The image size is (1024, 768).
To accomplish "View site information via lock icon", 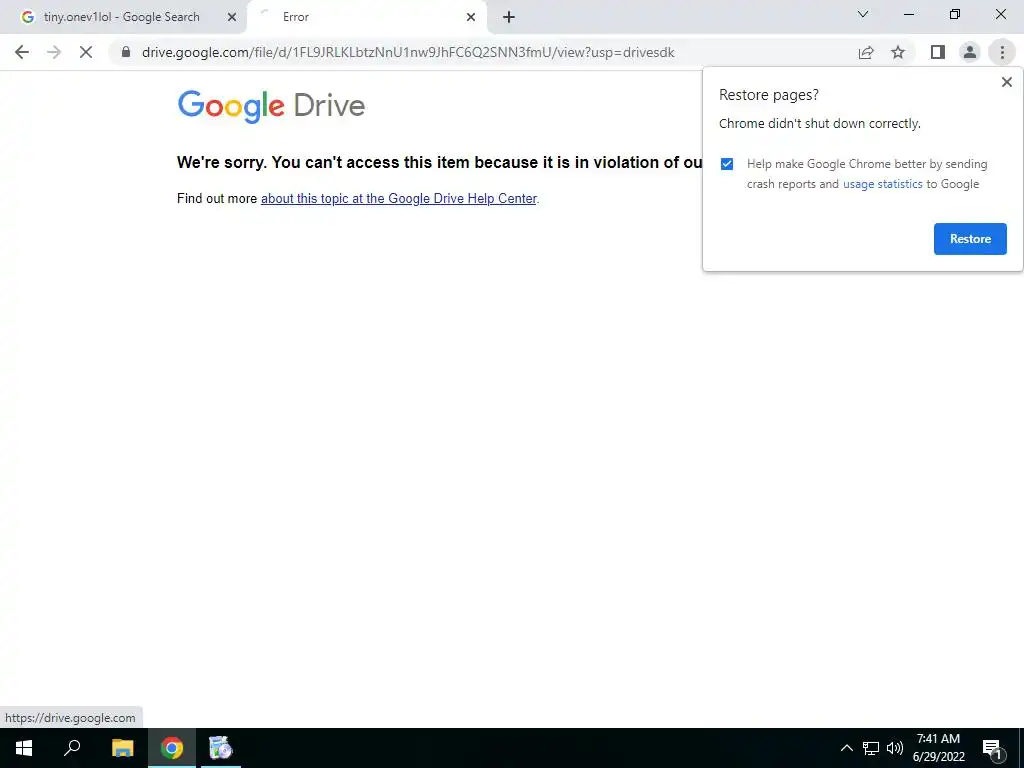I will pos(126,52).
